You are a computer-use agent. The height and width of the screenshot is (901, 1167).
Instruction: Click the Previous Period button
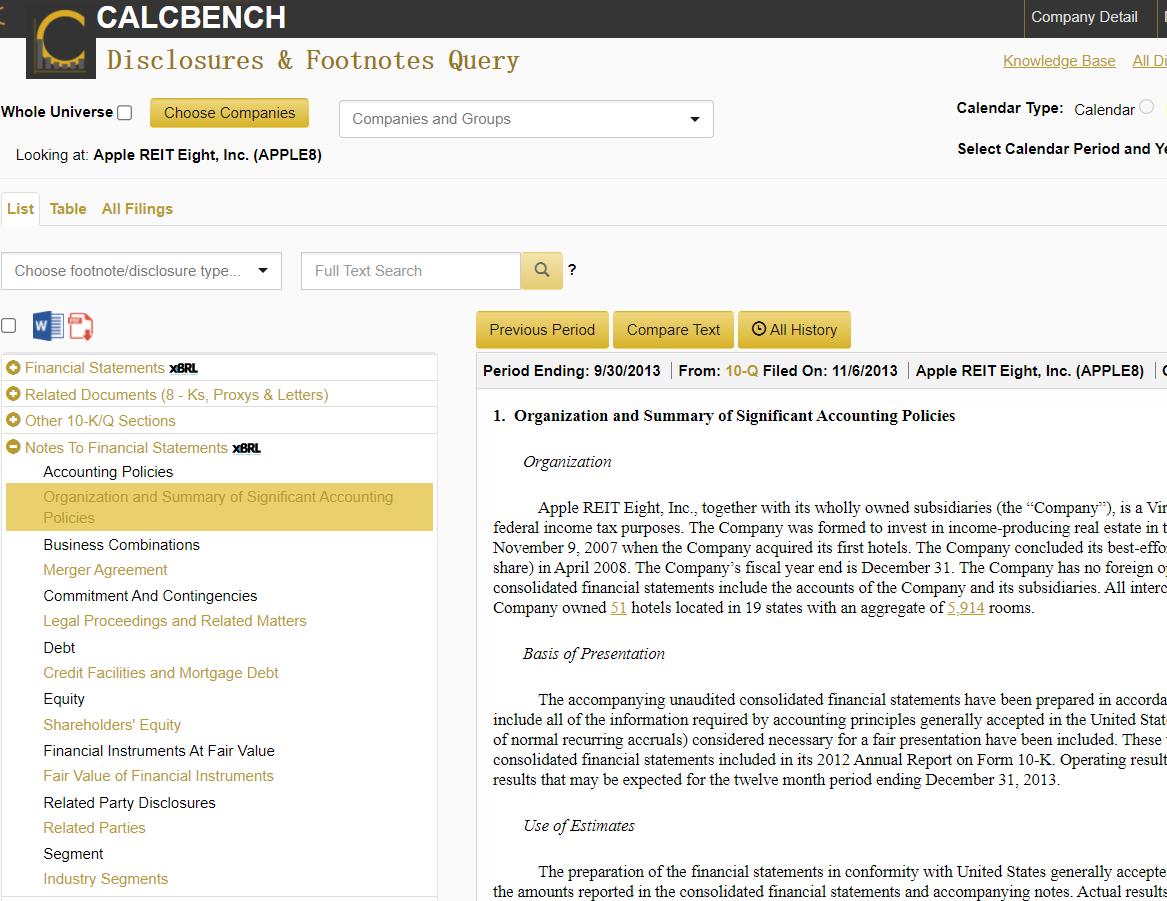click(x=542, y=330)
